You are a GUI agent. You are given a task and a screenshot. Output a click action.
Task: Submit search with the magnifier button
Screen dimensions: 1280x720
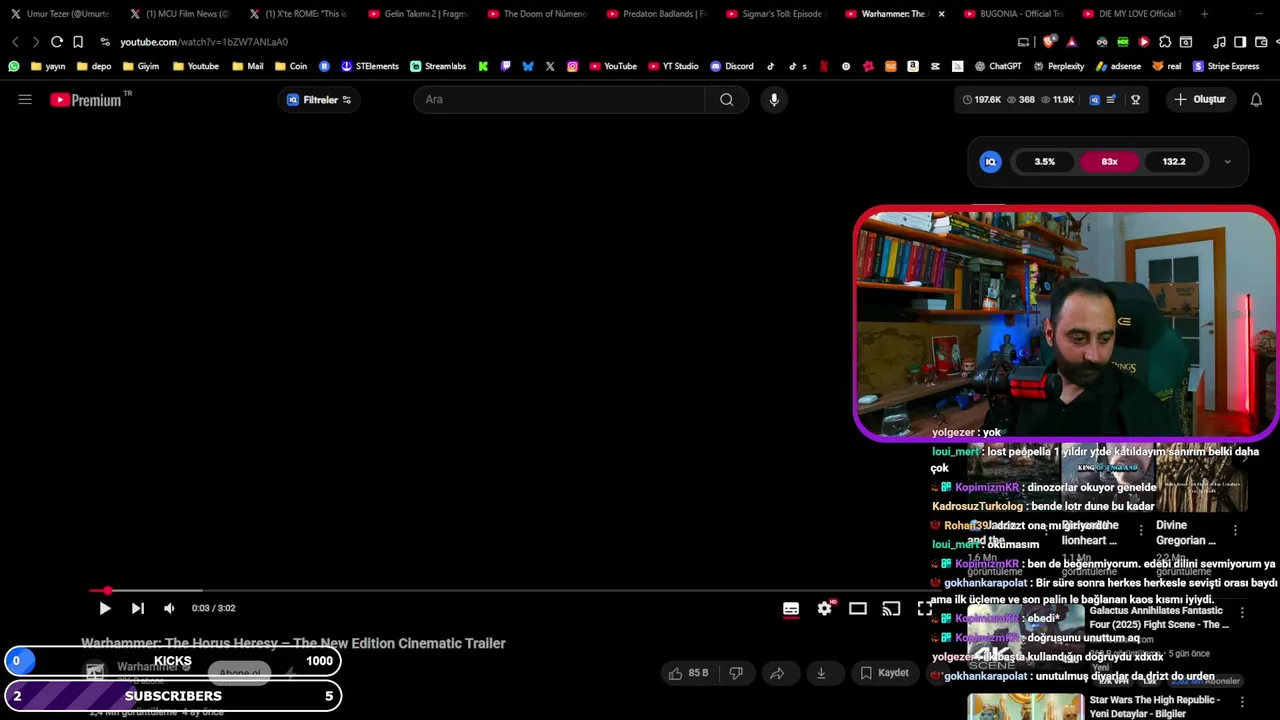point(727,99)
